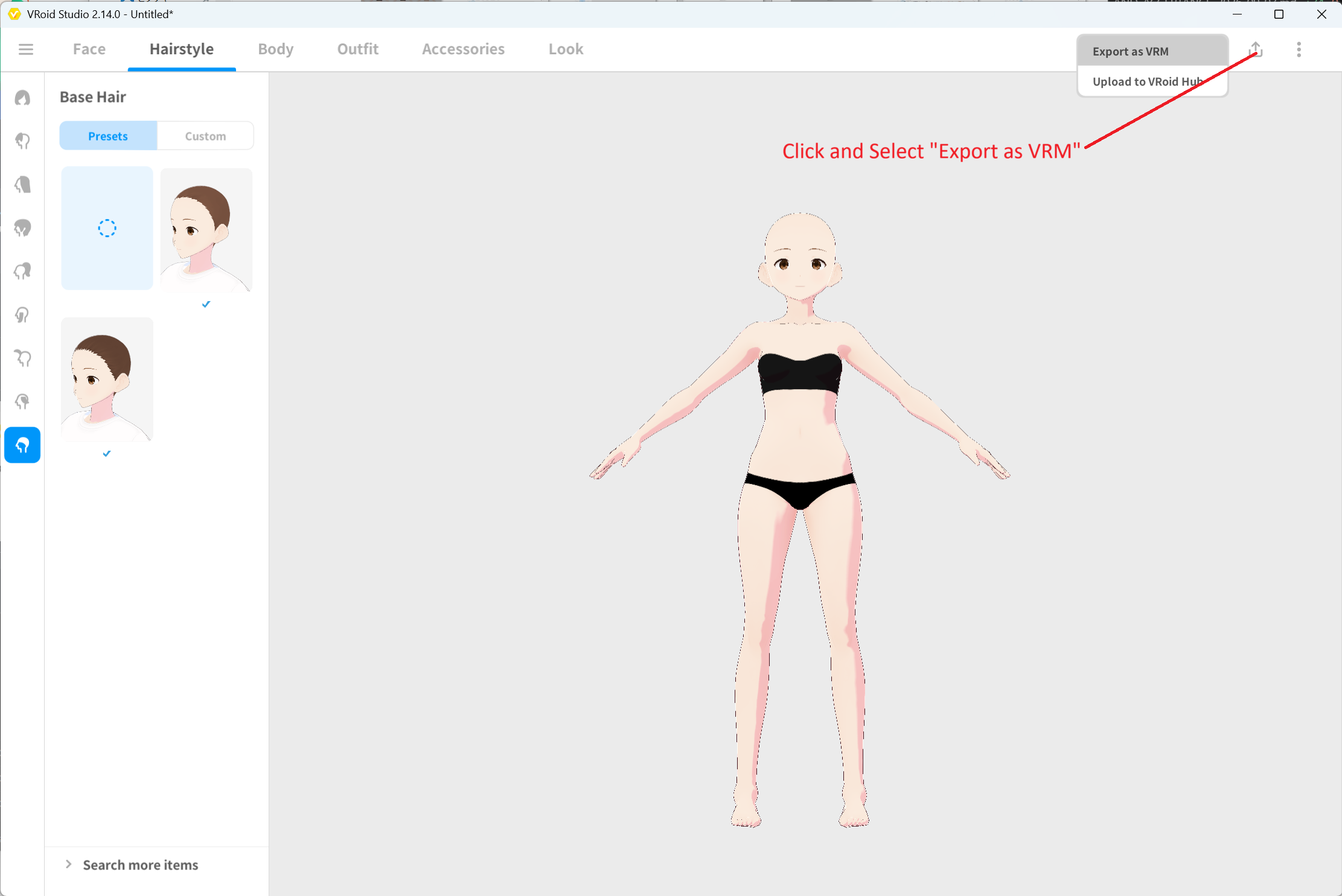This screenshot has height=896, width=1342.
Task: Select the Overall Hair sidebar icon
Action: pos(22,228)
